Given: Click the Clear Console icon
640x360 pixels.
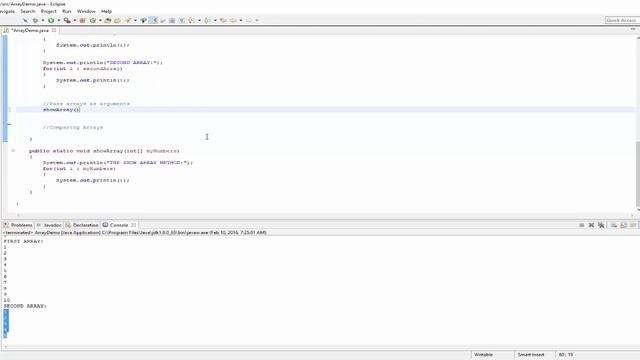Looking at the screenshot, I should (613, 225).
